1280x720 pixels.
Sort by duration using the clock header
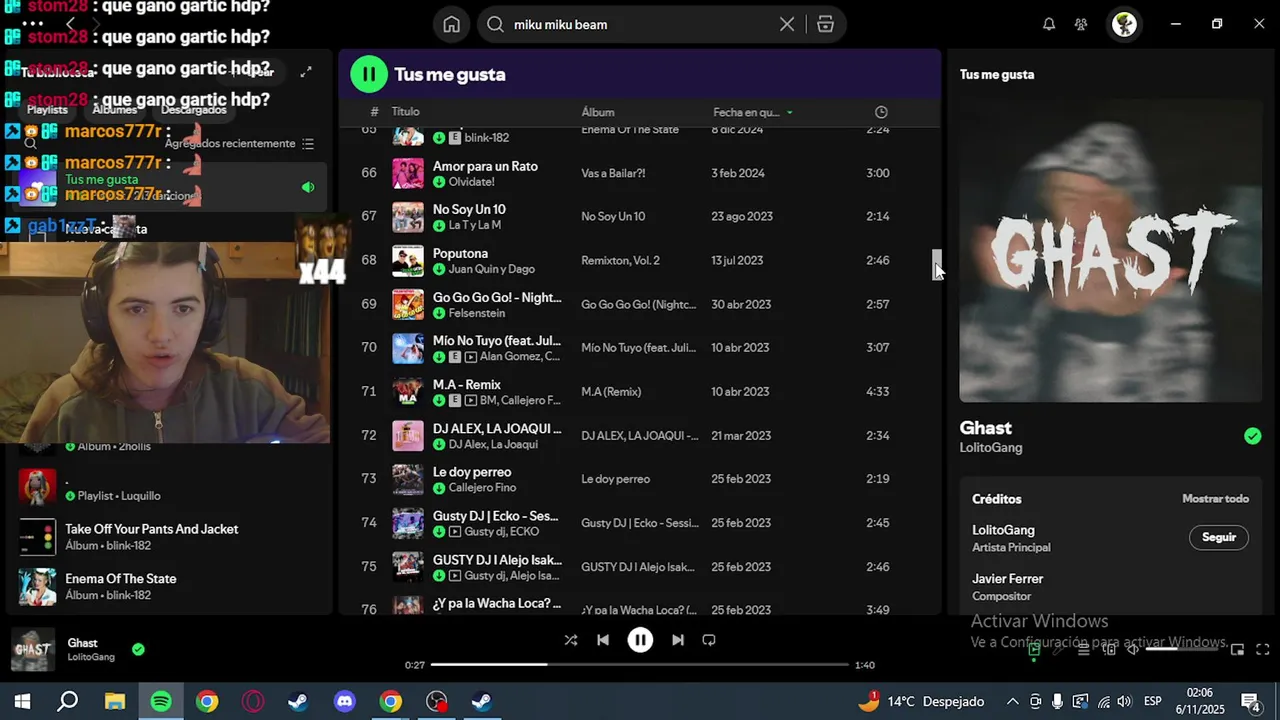click(x=881, y=112)
